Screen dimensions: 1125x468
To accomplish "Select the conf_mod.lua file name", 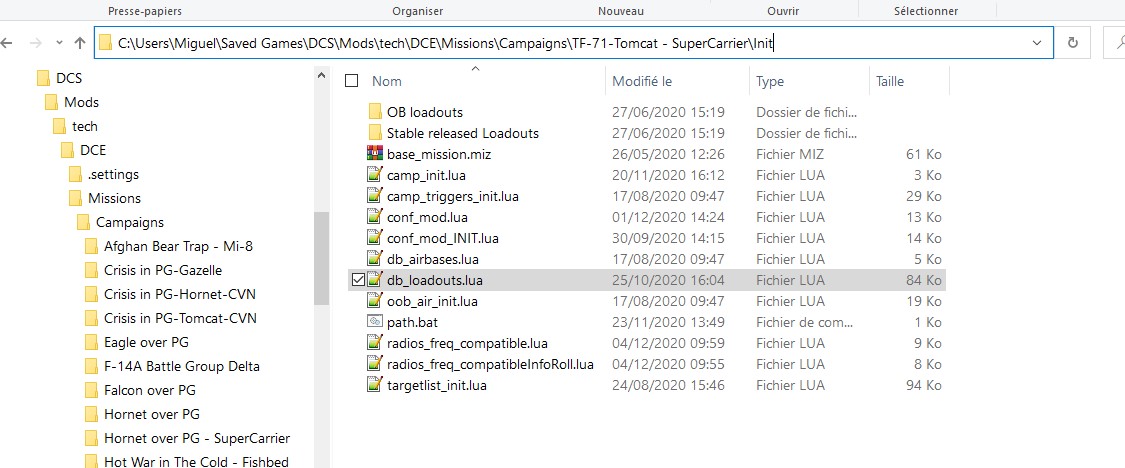I will [x=427, y=217].
